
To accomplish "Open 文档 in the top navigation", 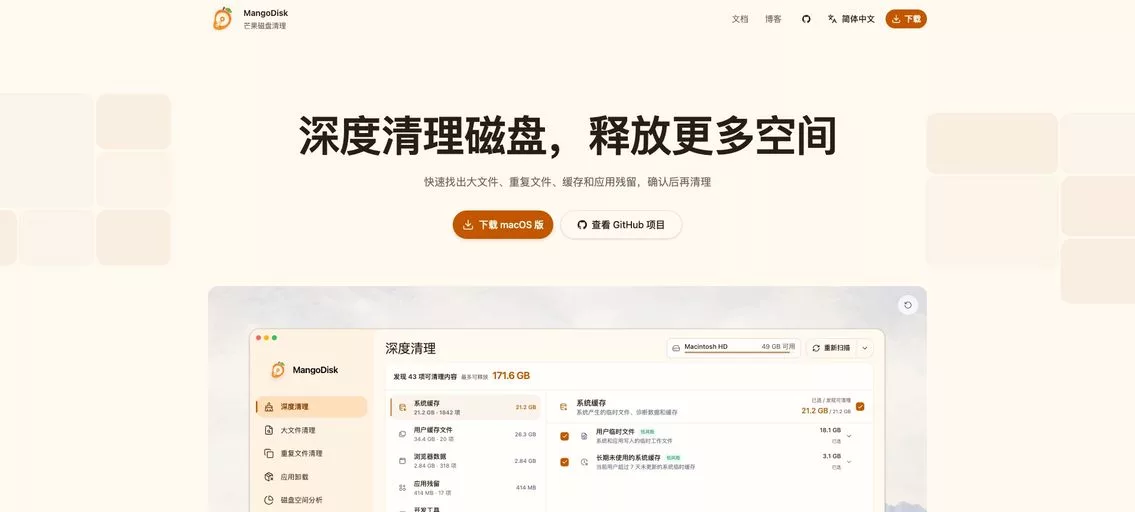I will click(740, 19).
